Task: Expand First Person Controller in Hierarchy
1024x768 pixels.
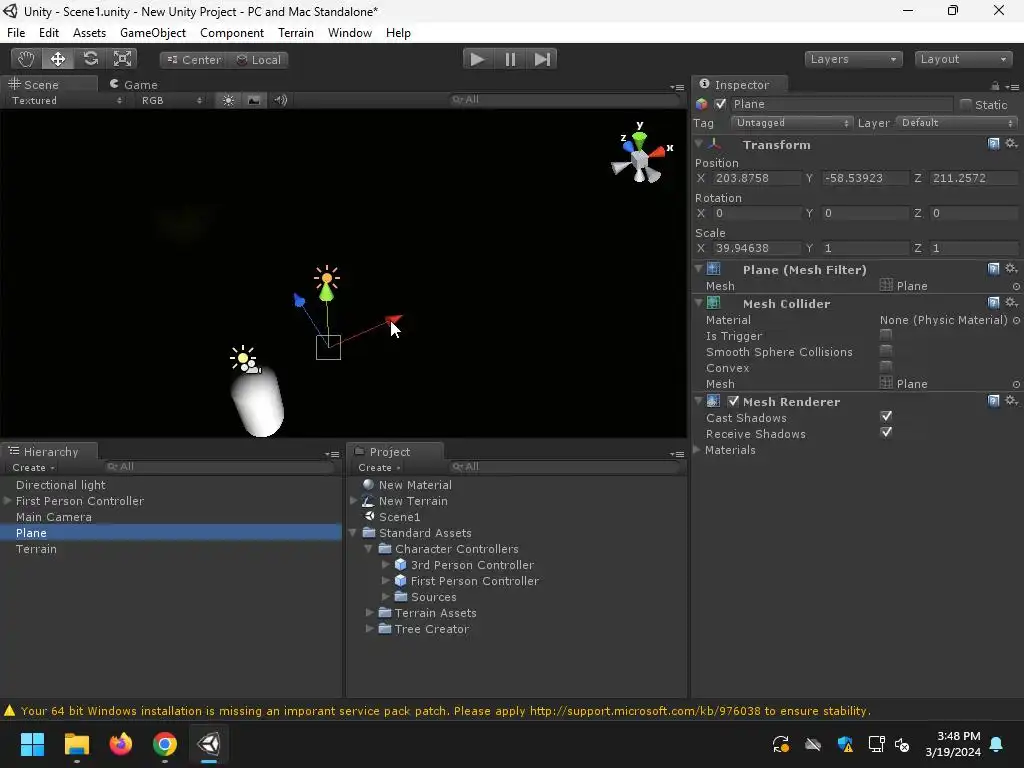Action: pyautogui.click(x=8, y=501)
